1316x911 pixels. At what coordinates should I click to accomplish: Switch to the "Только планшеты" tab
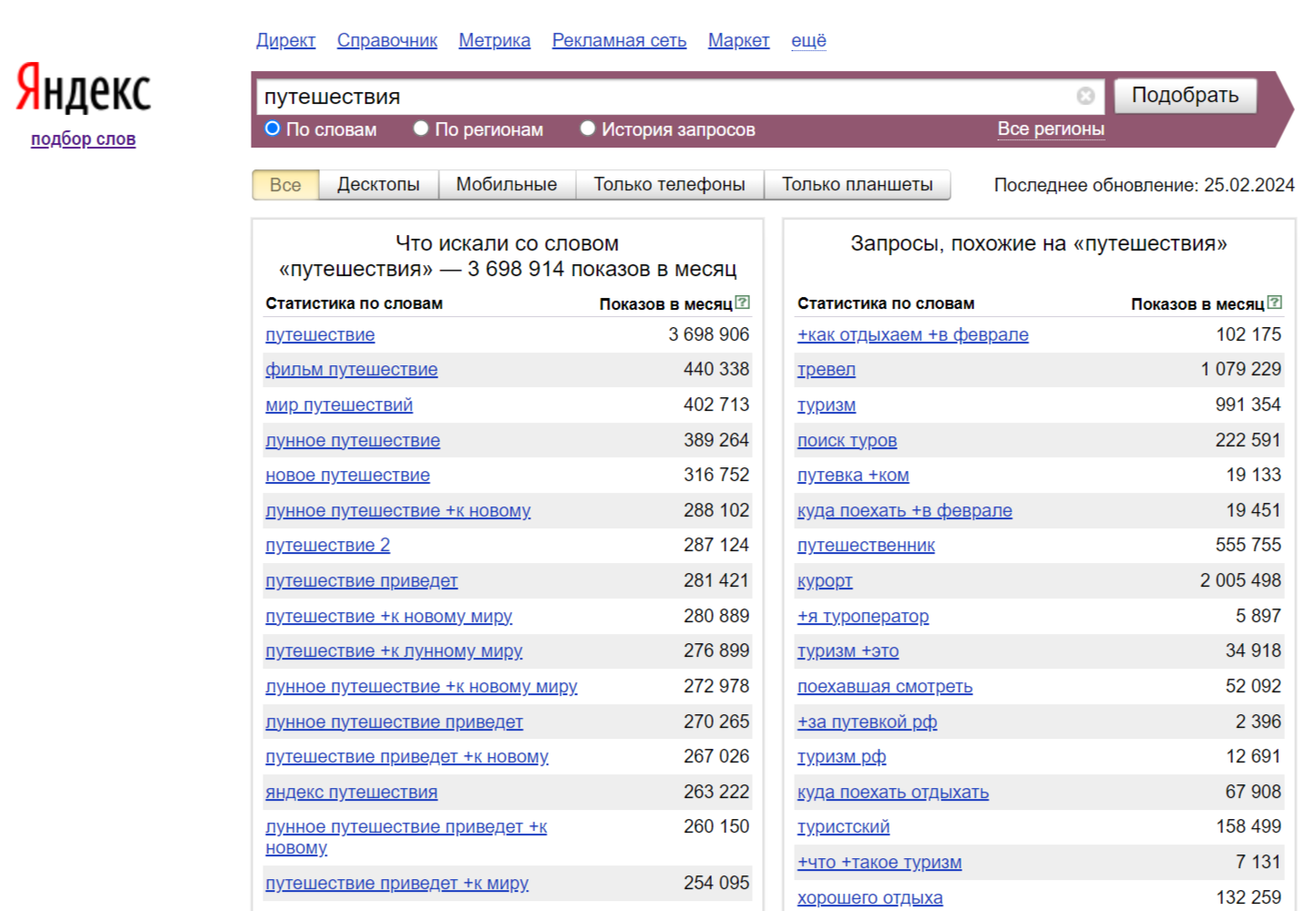pyautogui.click(x=858, y=185)
